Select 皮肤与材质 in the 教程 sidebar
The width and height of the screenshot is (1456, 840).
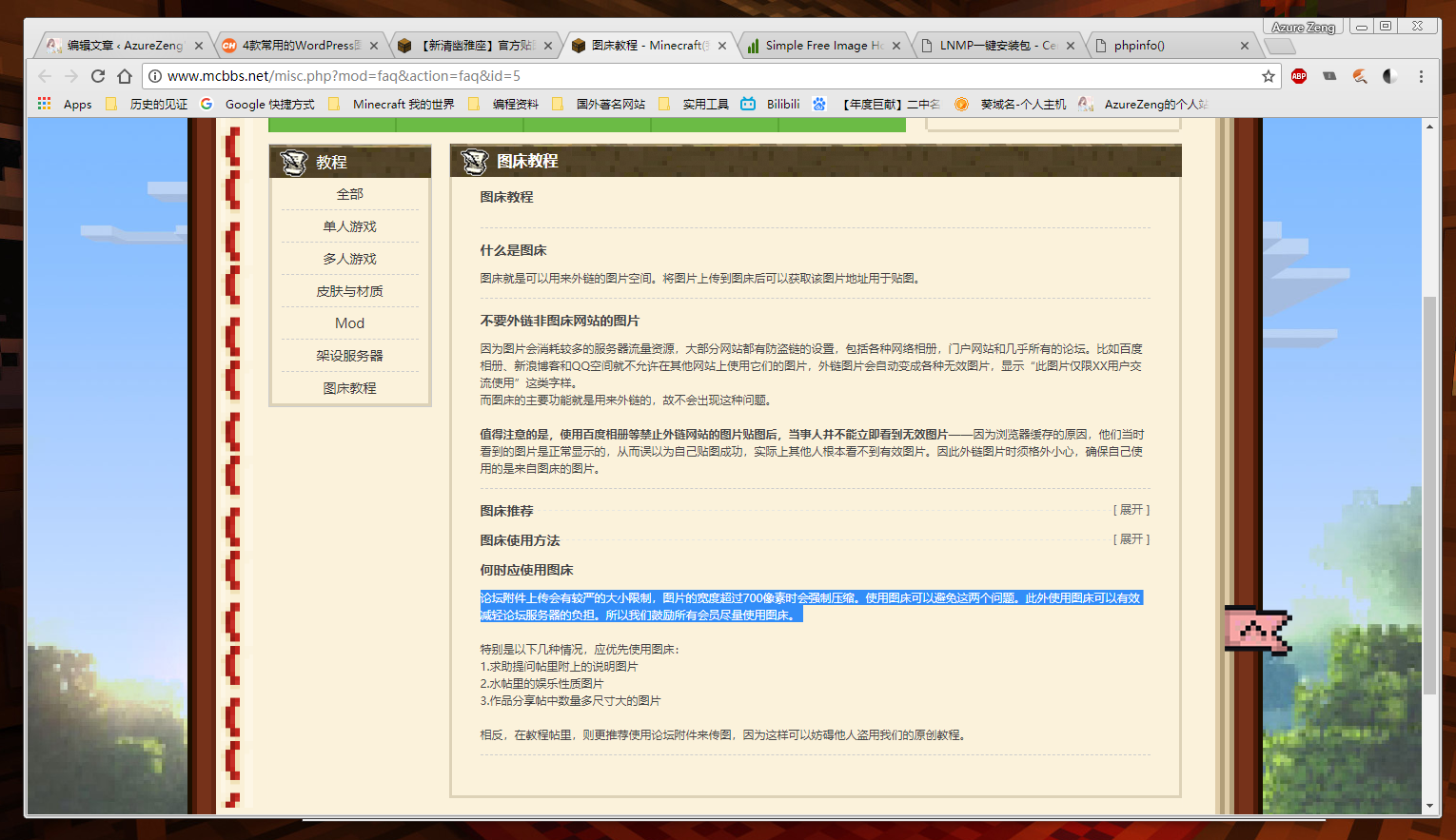tap(350, 291)
